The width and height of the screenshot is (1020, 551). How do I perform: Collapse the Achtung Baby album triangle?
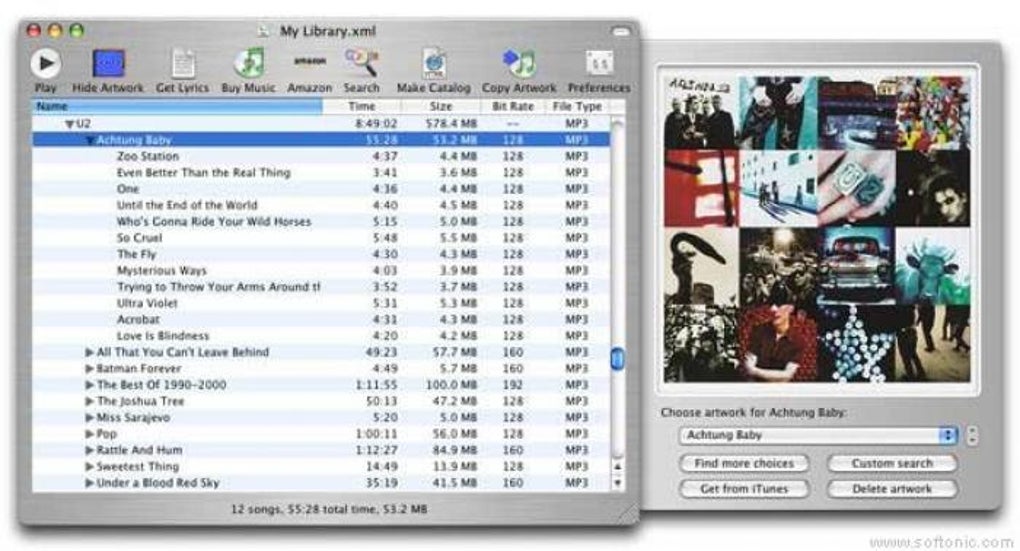coord(90,141)
